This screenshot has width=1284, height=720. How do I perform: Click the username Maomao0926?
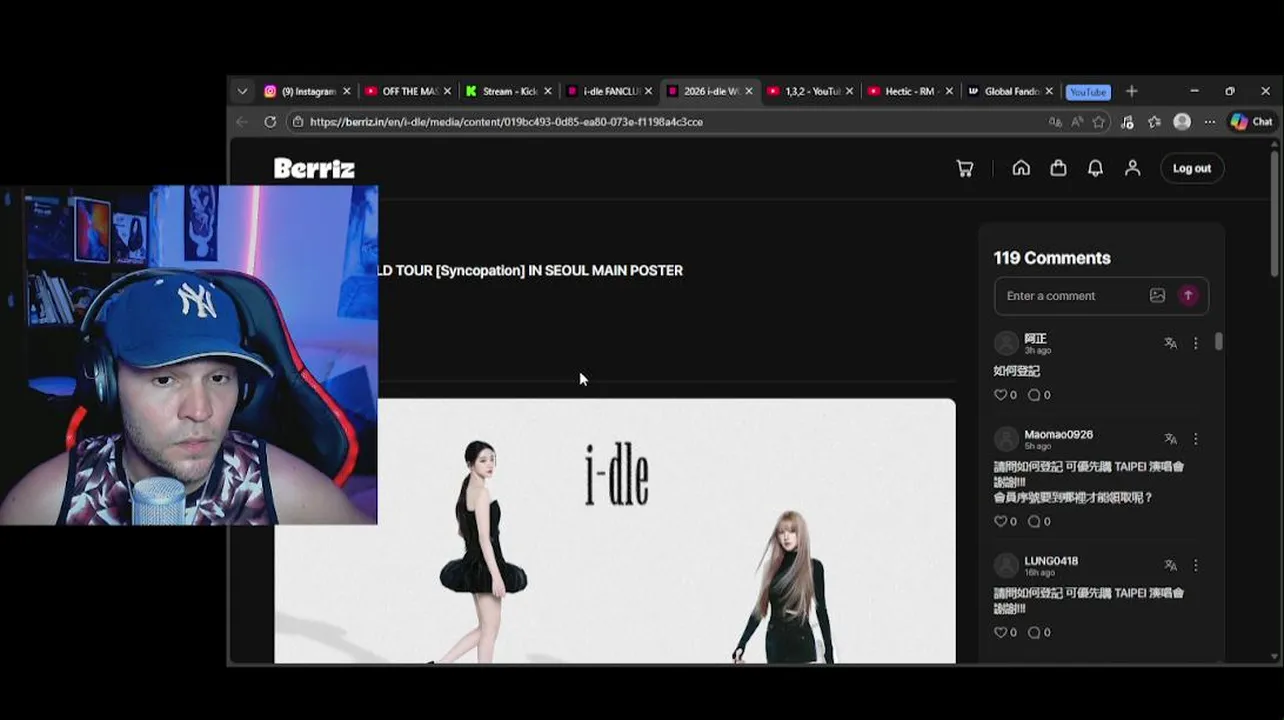1058,434
